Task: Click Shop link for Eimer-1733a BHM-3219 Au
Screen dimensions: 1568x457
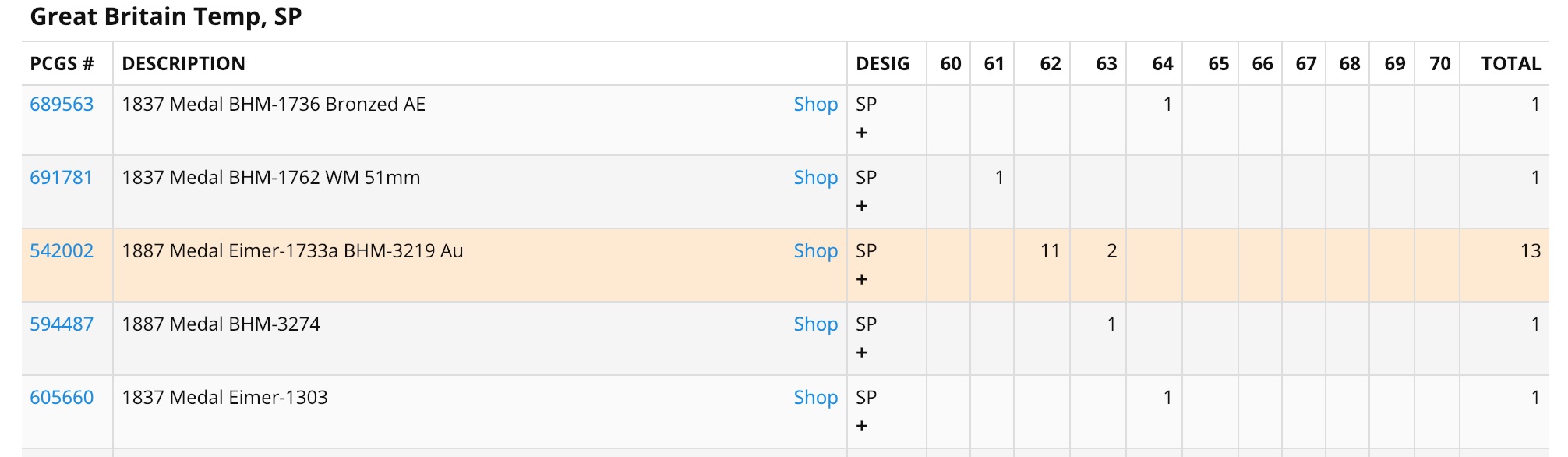Action: click(815, 251)
